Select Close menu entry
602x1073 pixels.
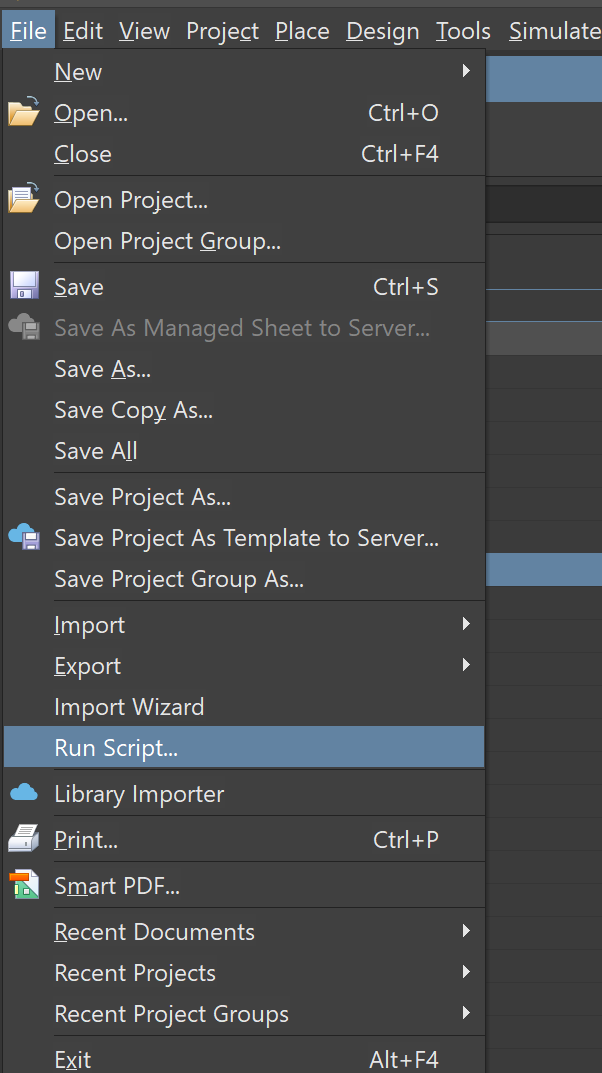[244, 153]
